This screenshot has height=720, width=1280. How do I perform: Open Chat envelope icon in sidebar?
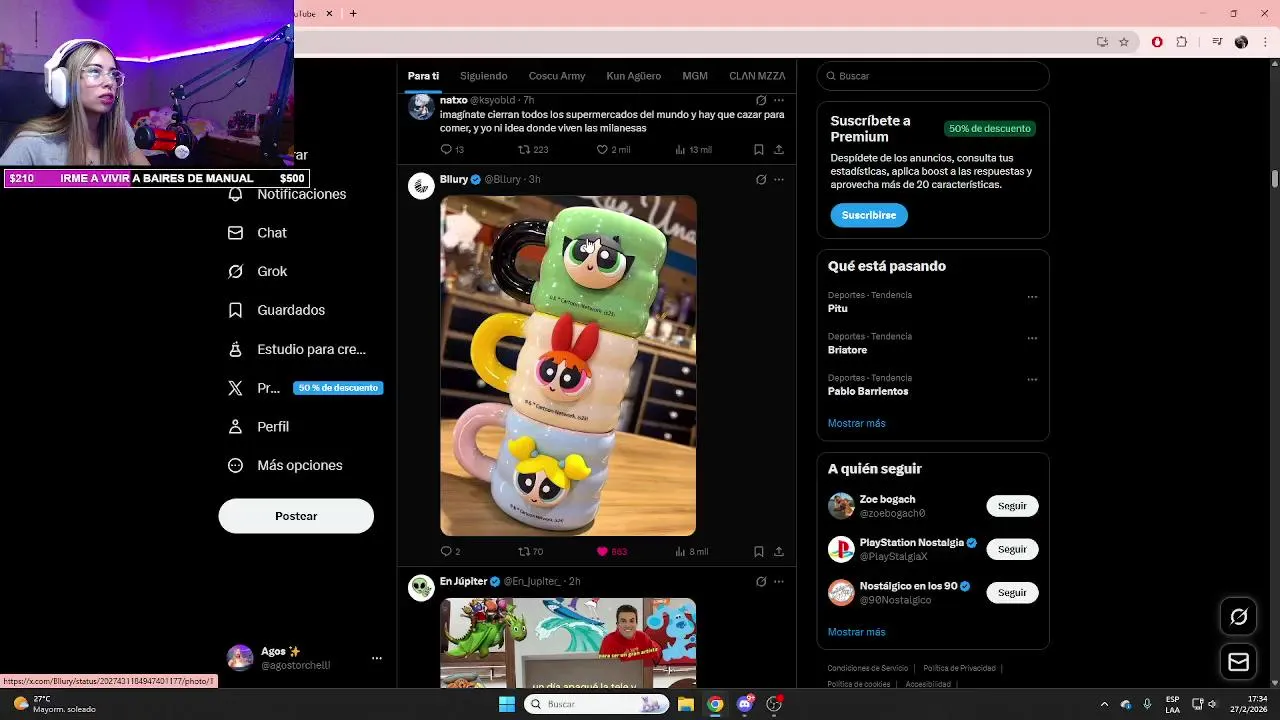click(x=235, y=233)
